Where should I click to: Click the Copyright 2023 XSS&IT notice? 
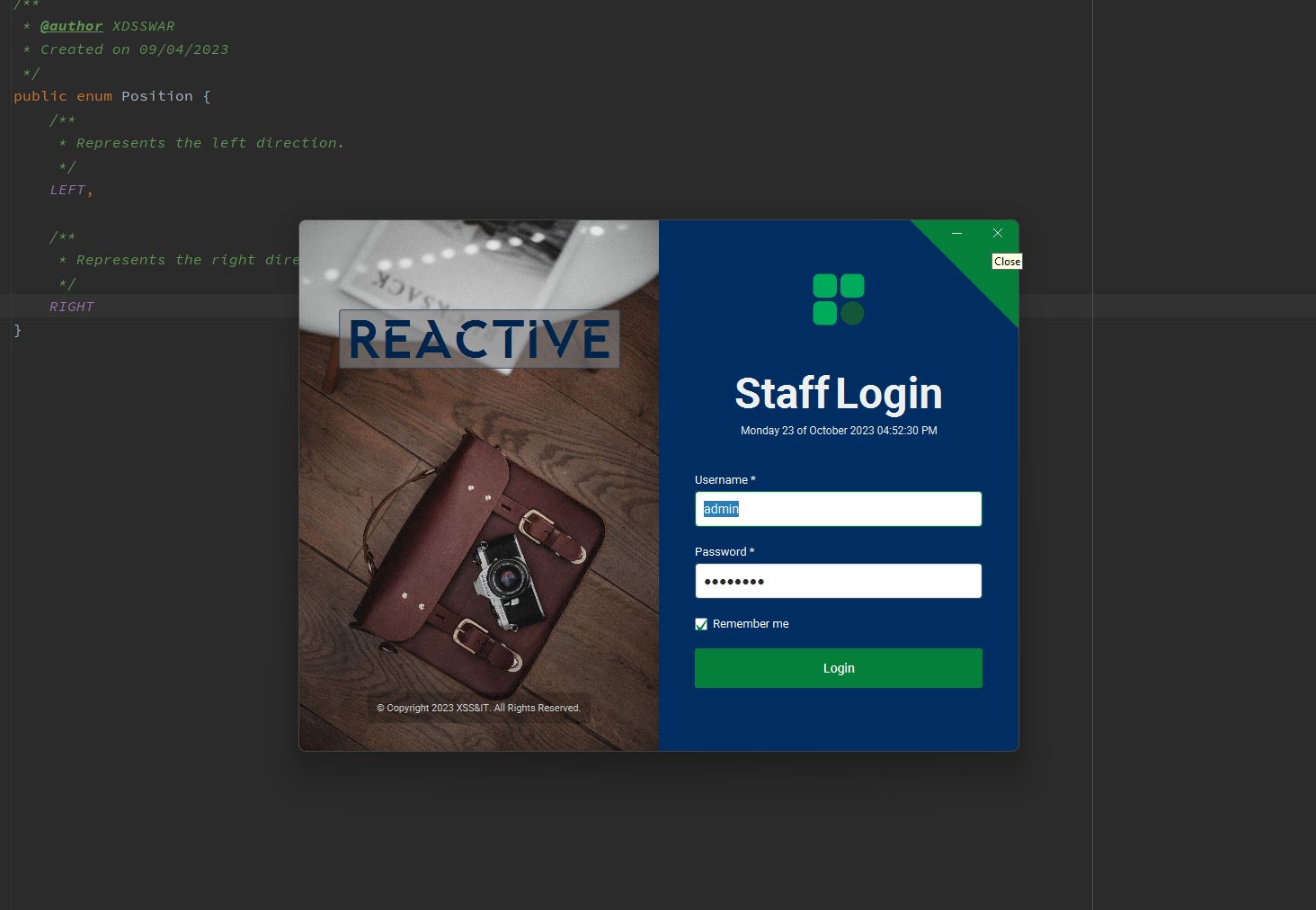pyautogui.click(x=479, y=708)
